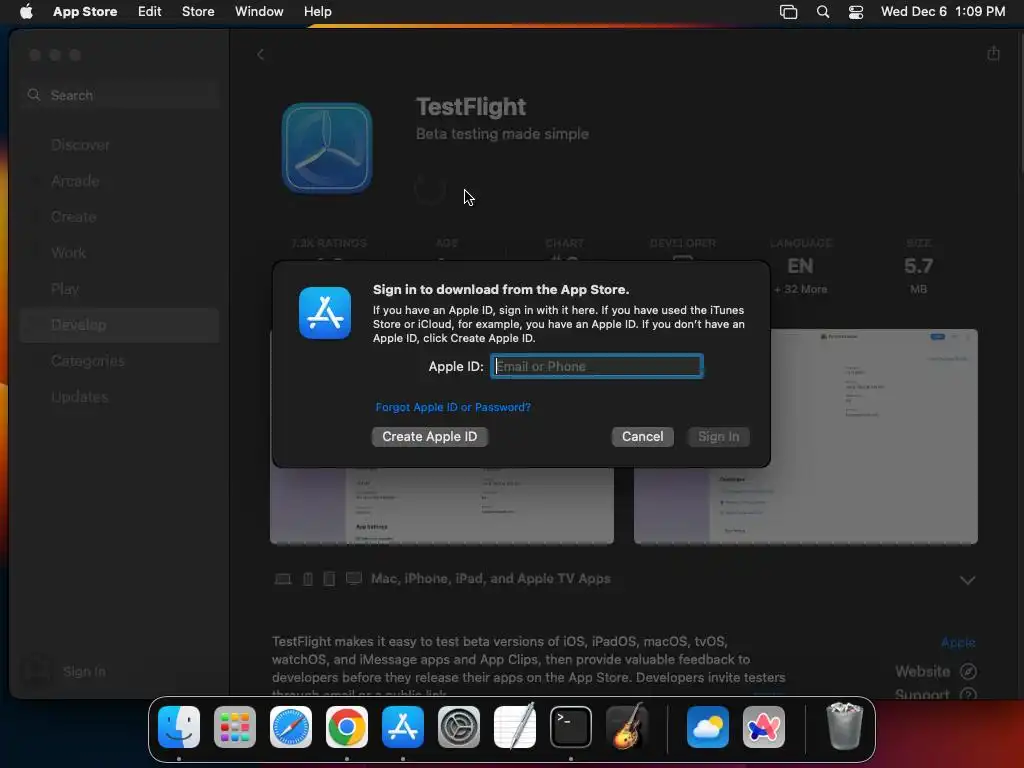Click the TestFlight app icon
Image resolution: width=1024 pixels, height=768 pixels.
327,148
